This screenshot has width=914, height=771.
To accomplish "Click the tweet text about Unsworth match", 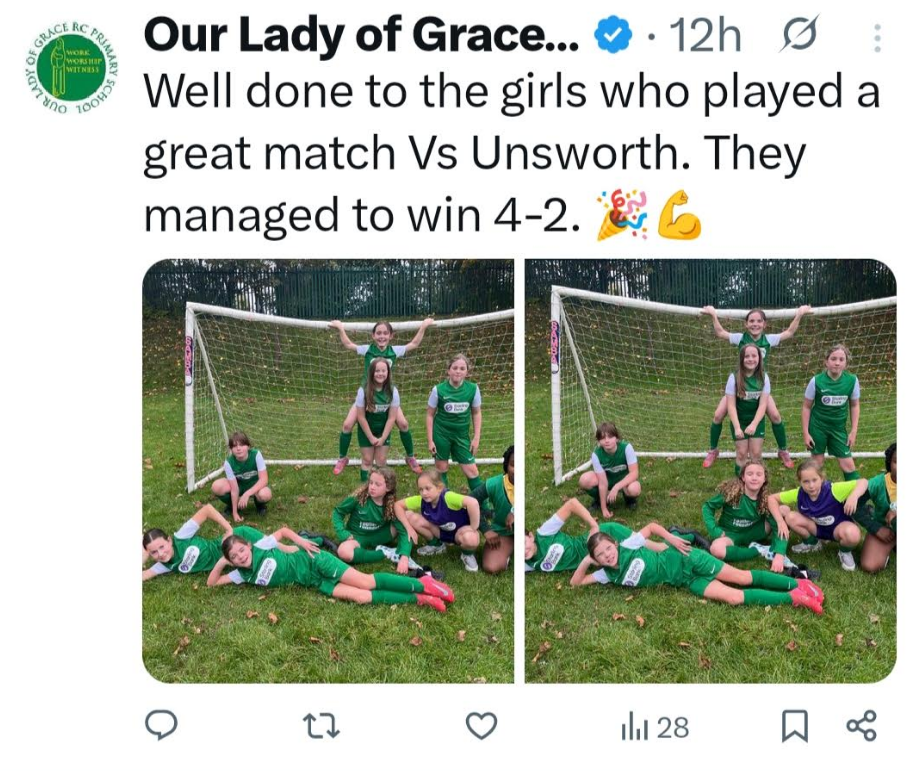I will coord(511,153).
